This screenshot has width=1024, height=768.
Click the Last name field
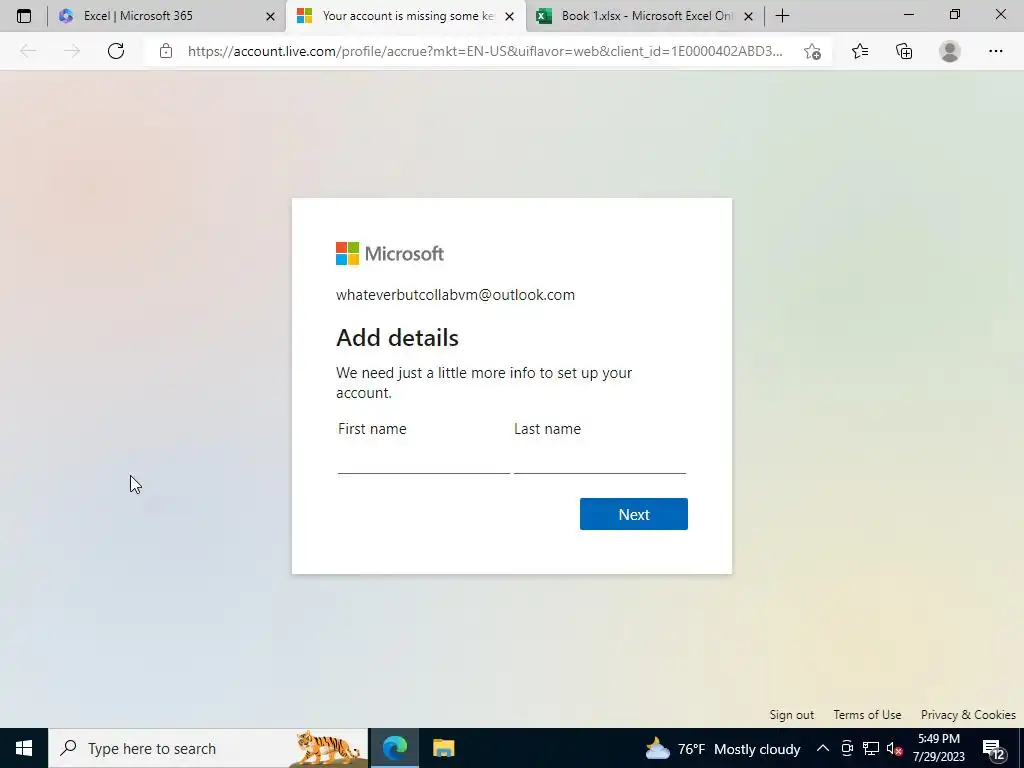[600, 460]
